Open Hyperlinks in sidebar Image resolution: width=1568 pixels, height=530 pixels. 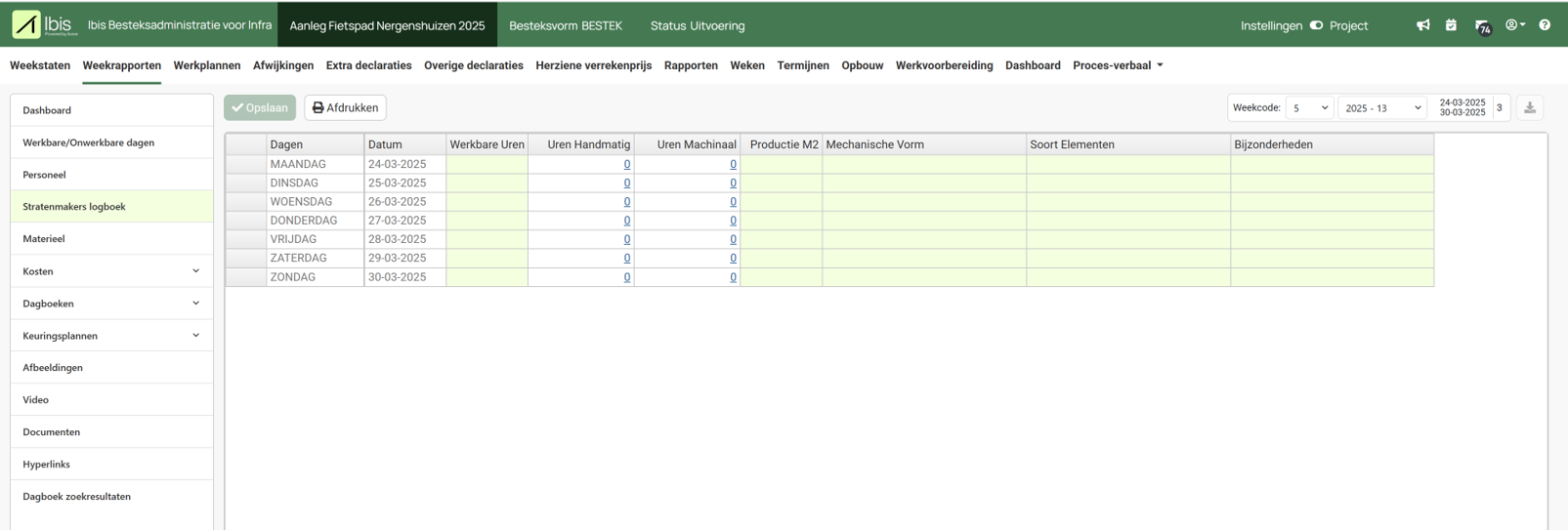[x=111, y=465]
